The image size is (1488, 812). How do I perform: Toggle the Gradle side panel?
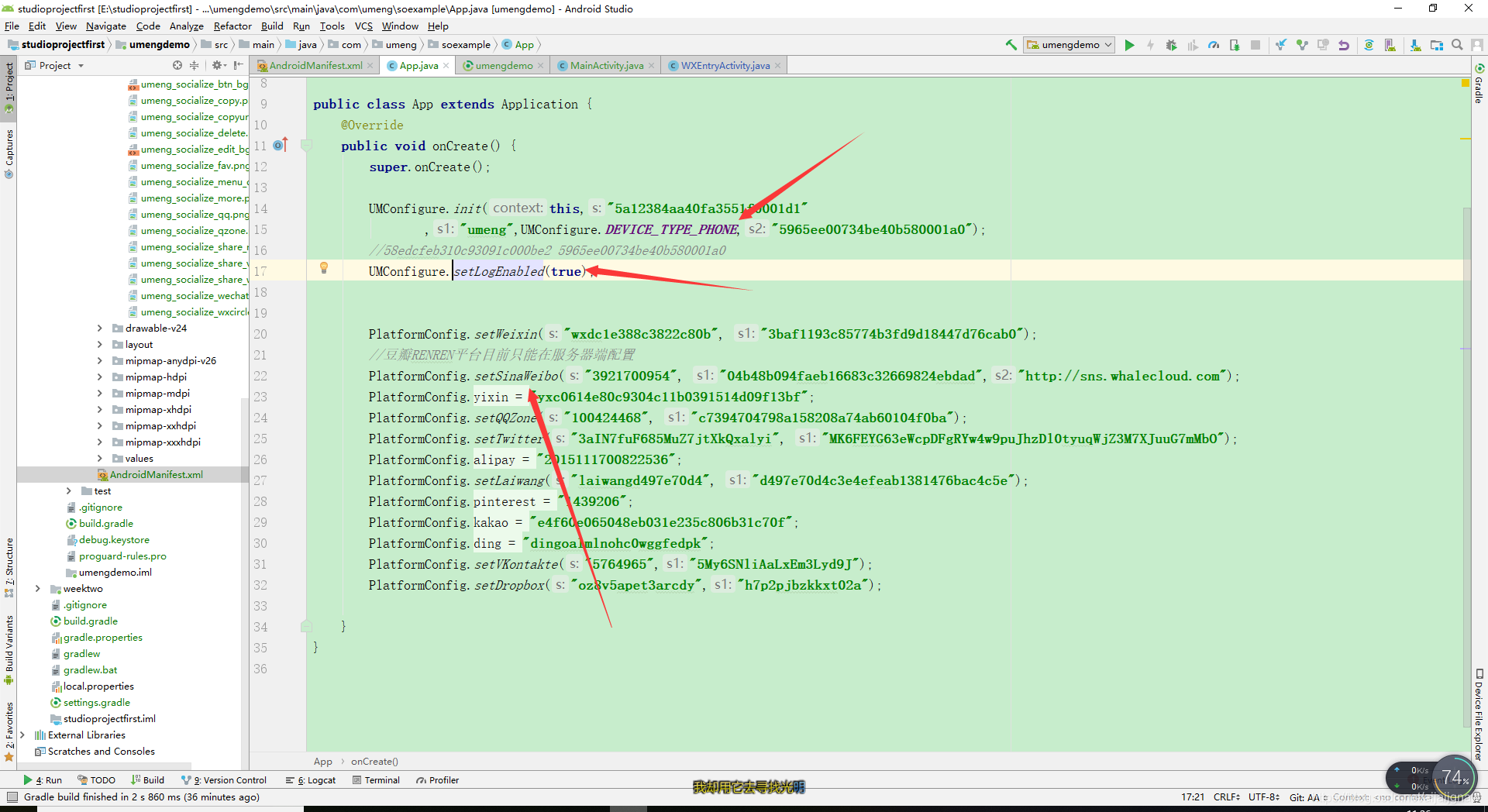pos(1479,84)
